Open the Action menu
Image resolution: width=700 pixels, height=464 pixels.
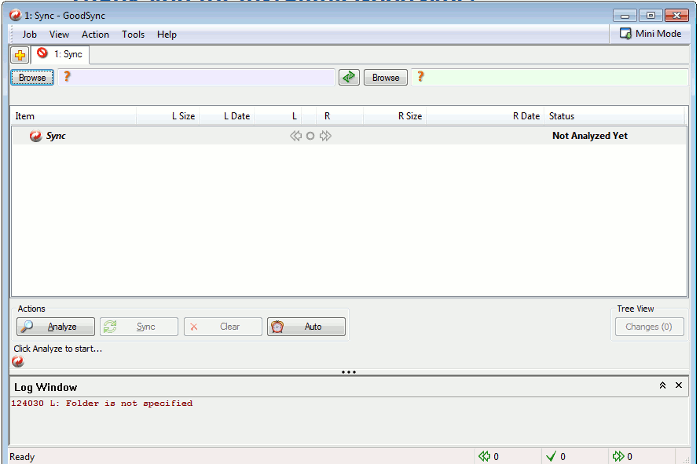tap(95, 34)
